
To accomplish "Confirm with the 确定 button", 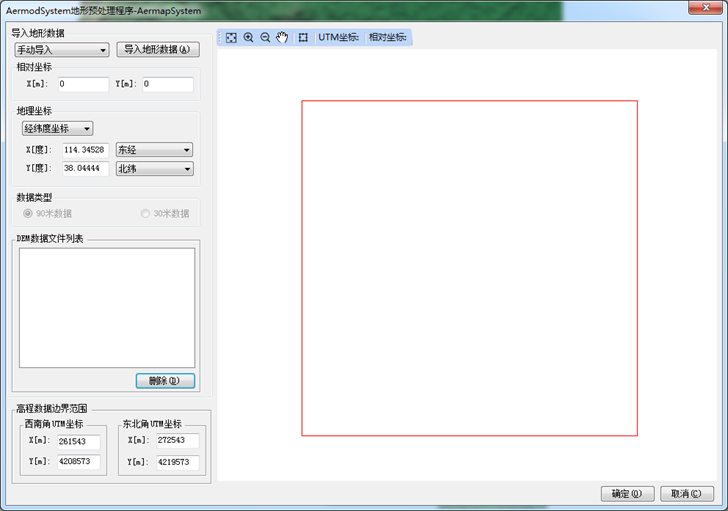I will point(627,493).
